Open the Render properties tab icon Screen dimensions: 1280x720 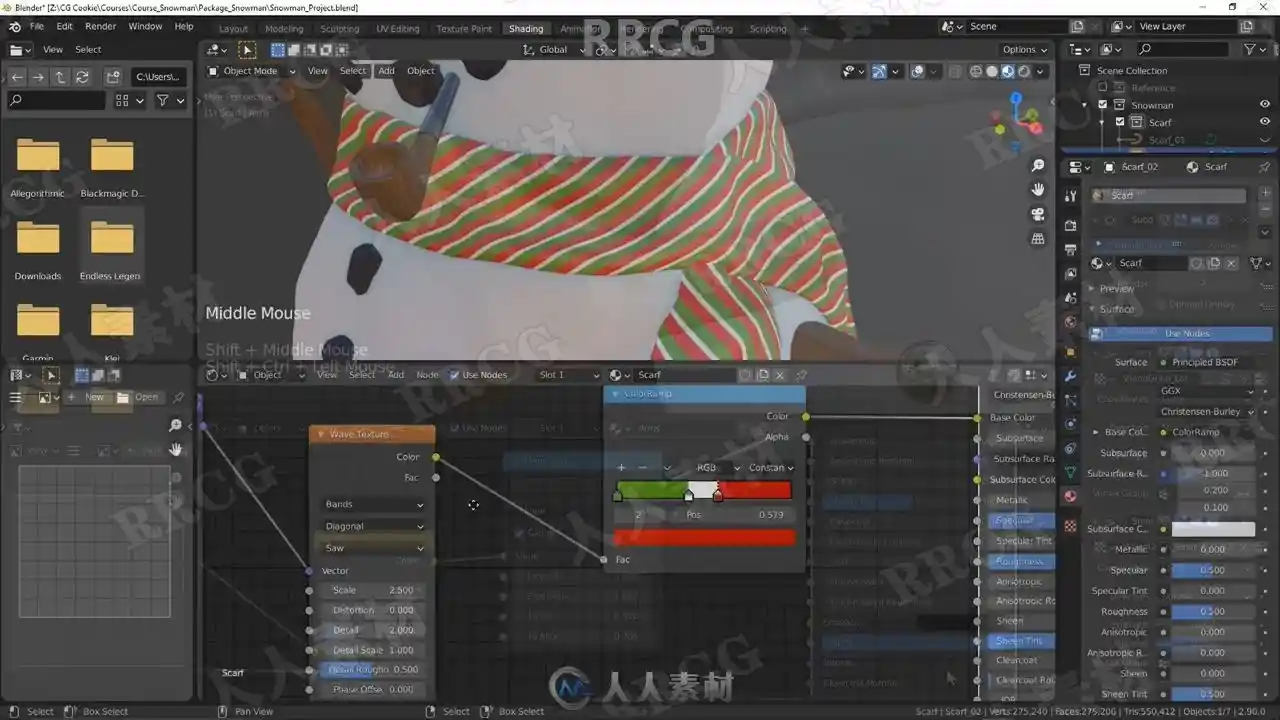point(1071,225)
